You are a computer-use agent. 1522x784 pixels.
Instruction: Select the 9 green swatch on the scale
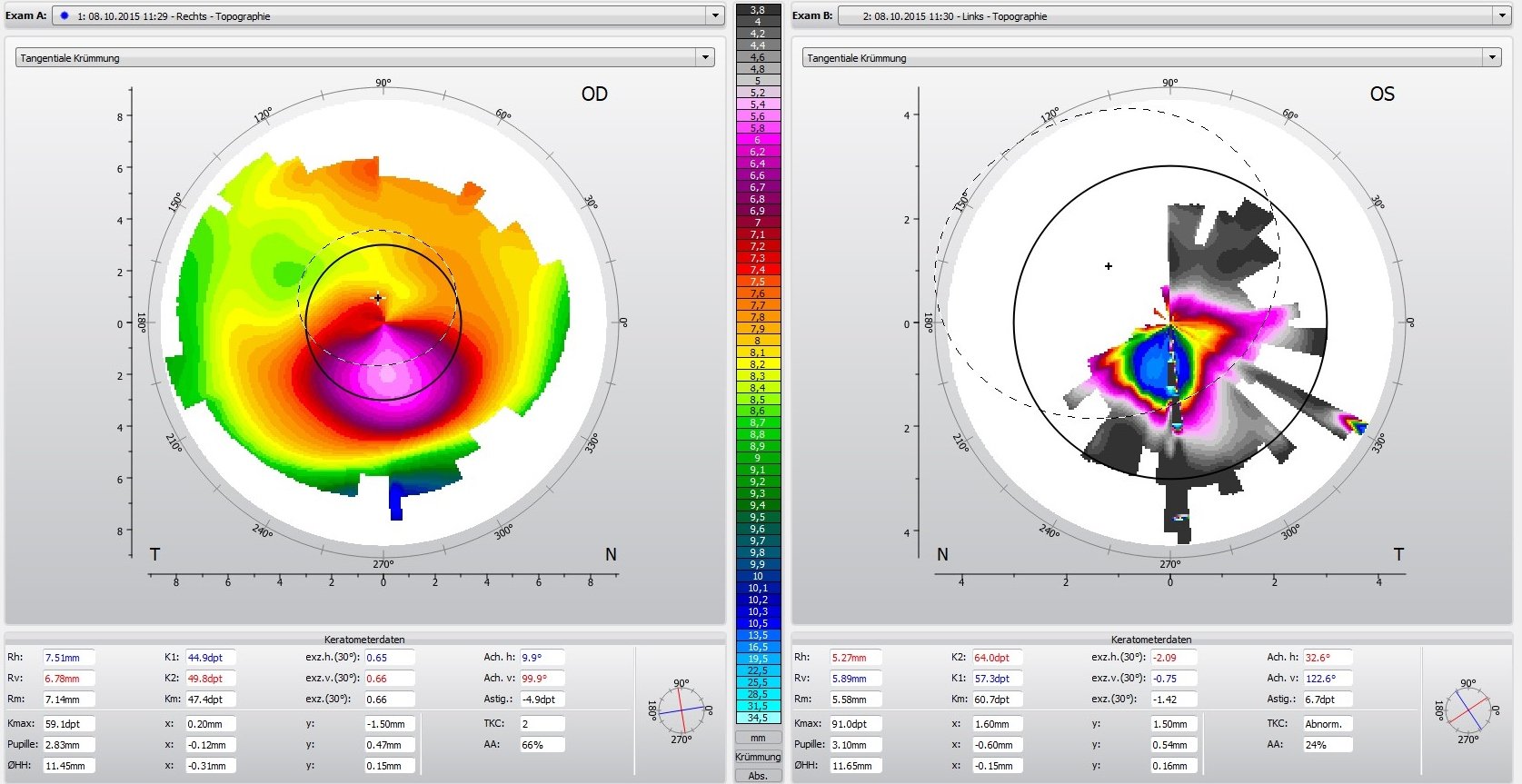click(758, 458)
